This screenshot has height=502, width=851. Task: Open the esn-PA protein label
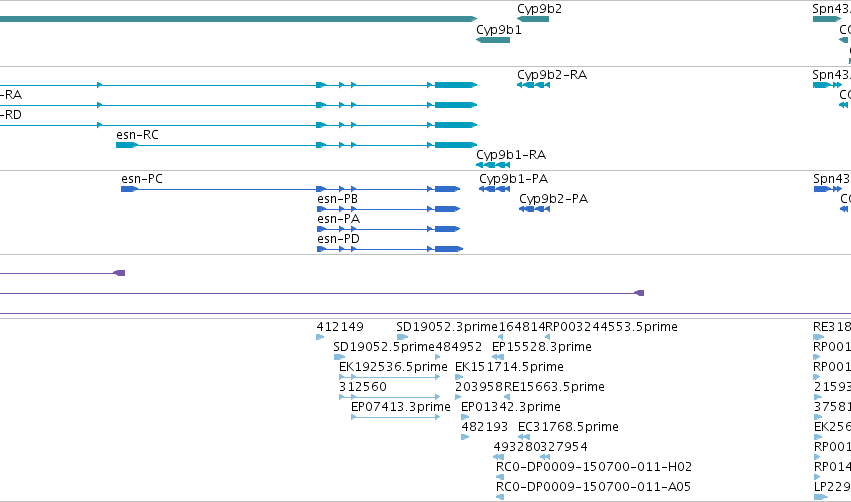tap(339, 219)
